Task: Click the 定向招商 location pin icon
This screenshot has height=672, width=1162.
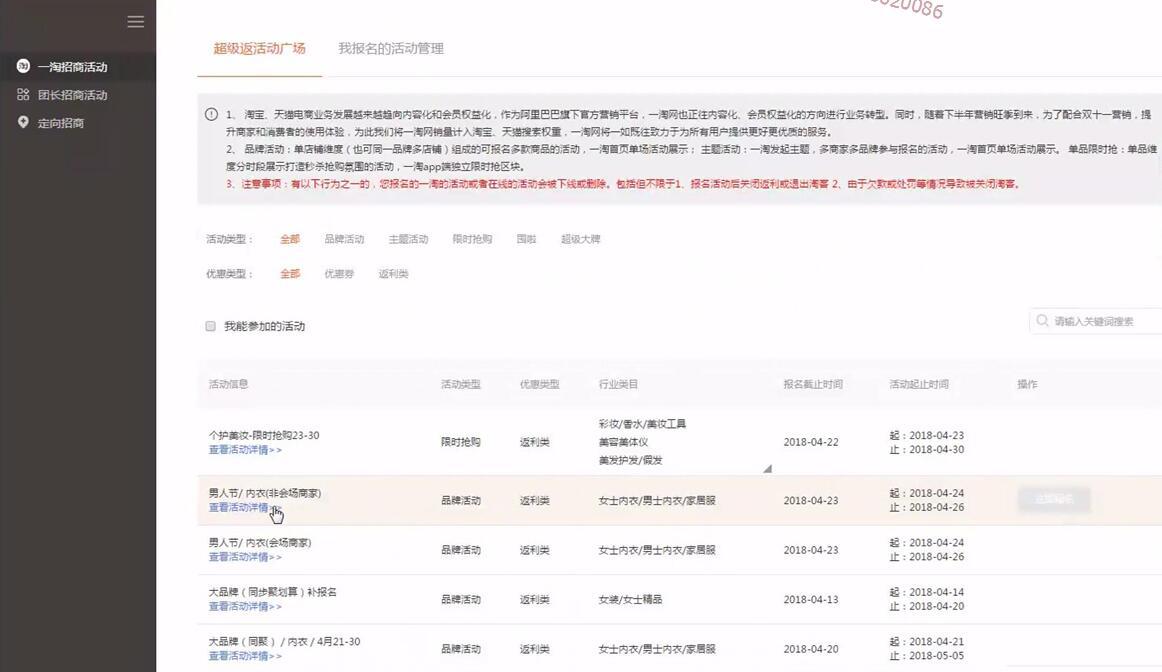Action: [21, 121]
